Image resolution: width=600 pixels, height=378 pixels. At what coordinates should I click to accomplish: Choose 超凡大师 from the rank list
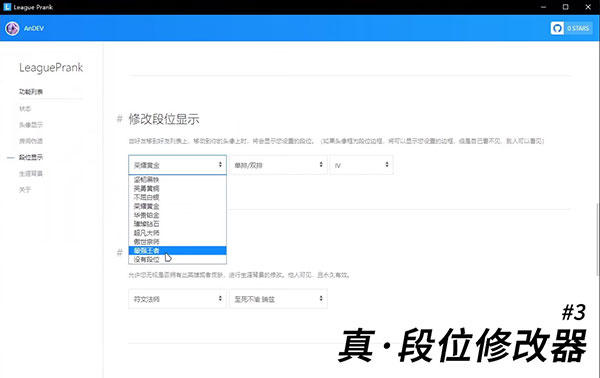point(178,233)
